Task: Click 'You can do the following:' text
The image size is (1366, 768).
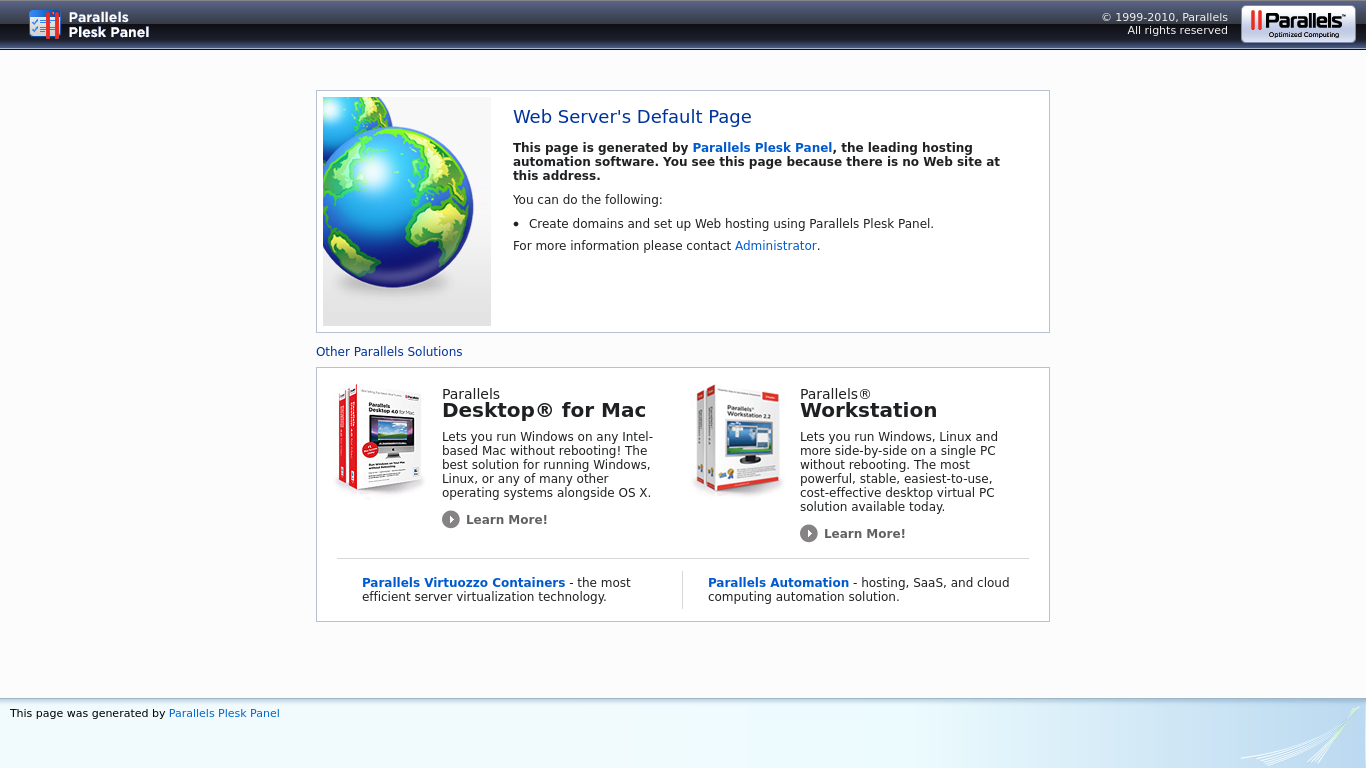Action: 588,200
